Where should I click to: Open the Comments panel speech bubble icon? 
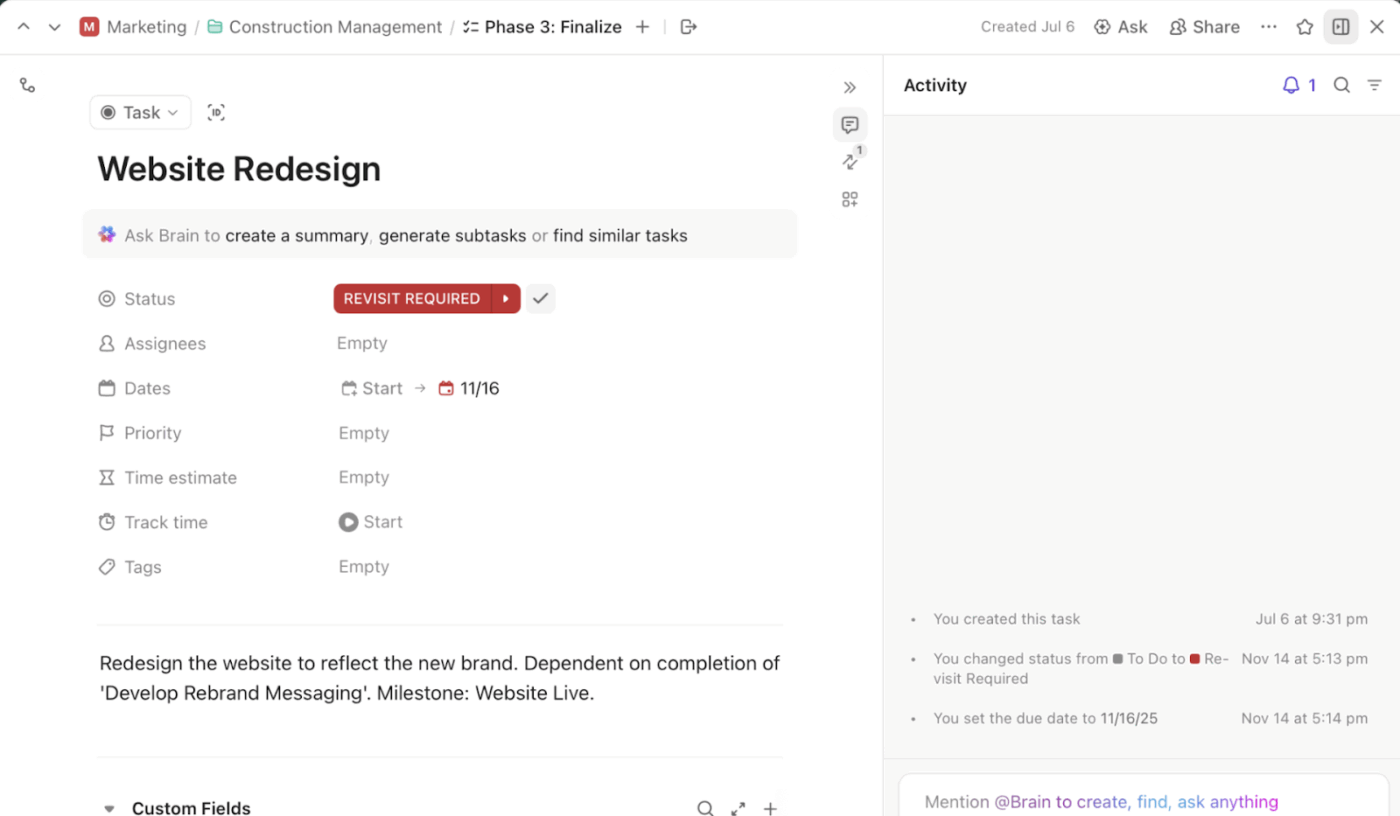(x=849, y=124)
